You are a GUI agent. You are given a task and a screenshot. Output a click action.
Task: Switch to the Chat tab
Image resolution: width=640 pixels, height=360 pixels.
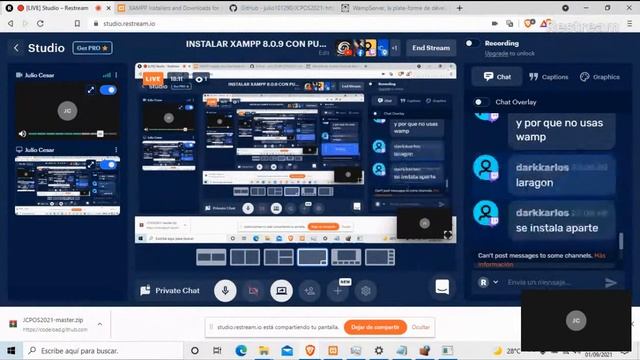pos(497,77)
